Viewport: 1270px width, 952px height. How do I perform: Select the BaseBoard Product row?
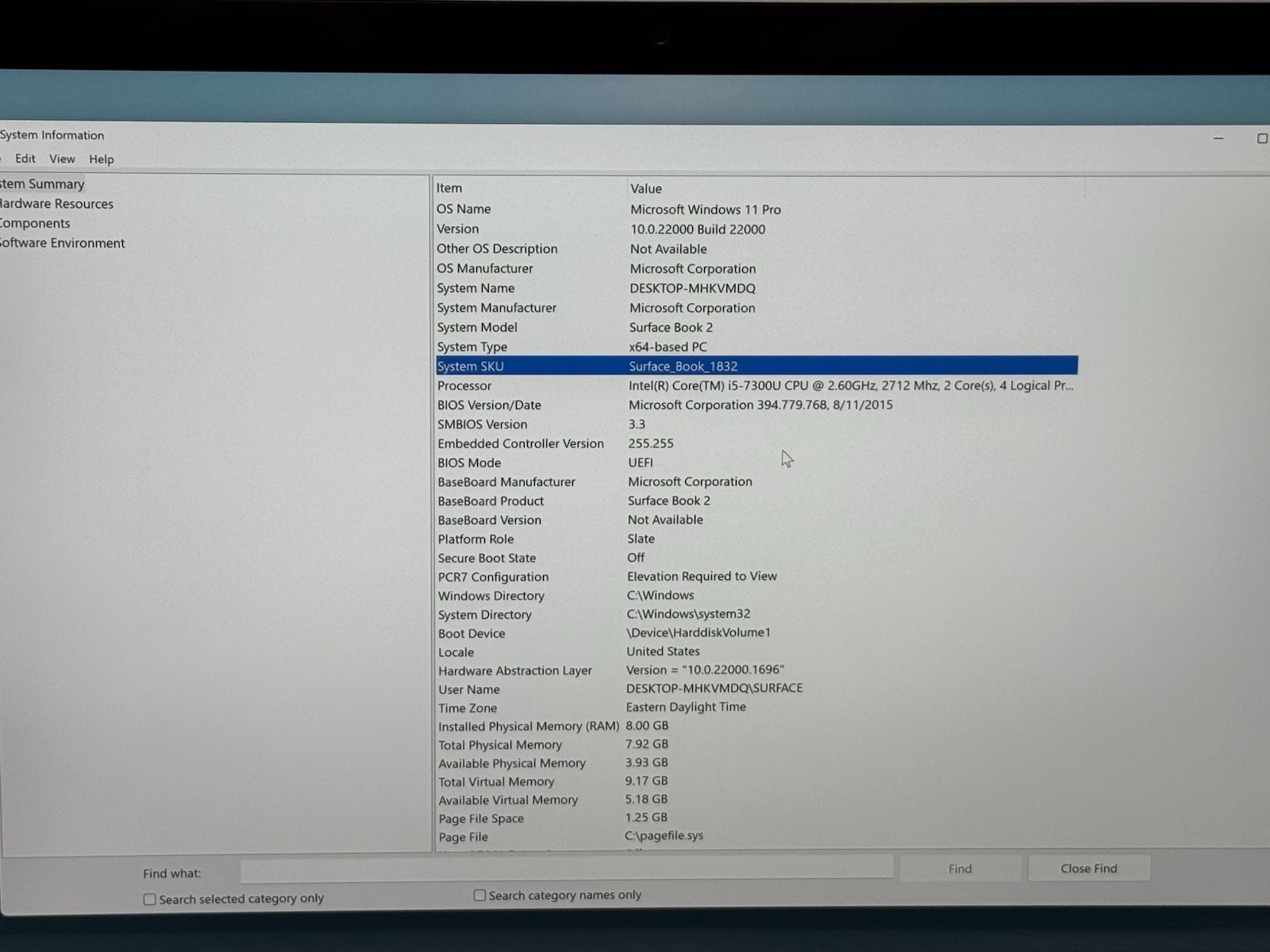point(756,501)
